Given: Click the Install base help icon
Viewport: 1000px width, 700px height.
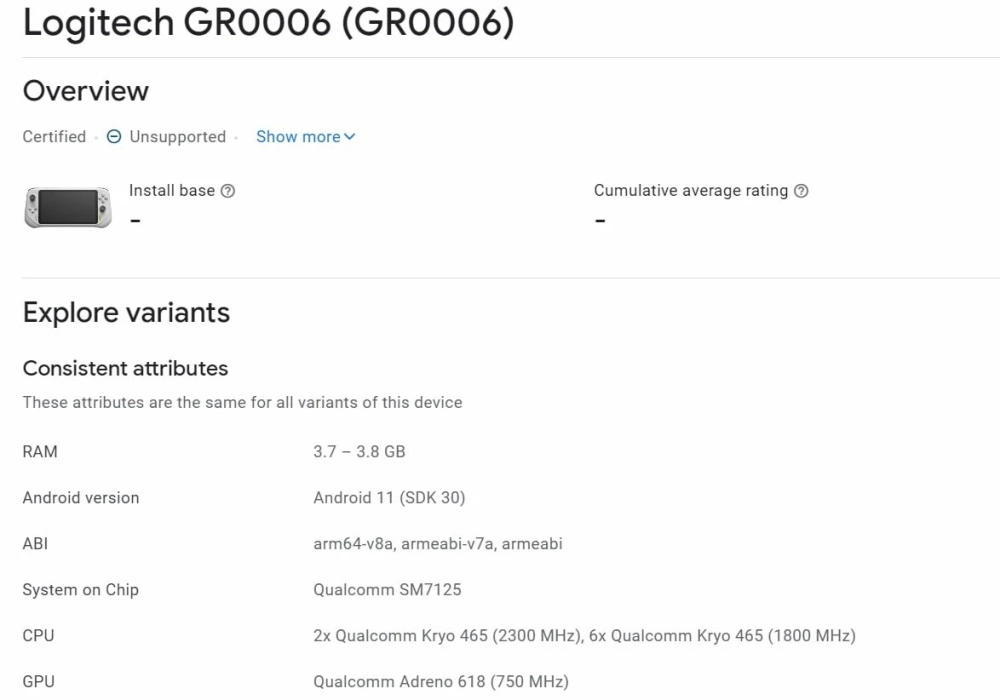Looking at the screenshot, I should point(228,191).
